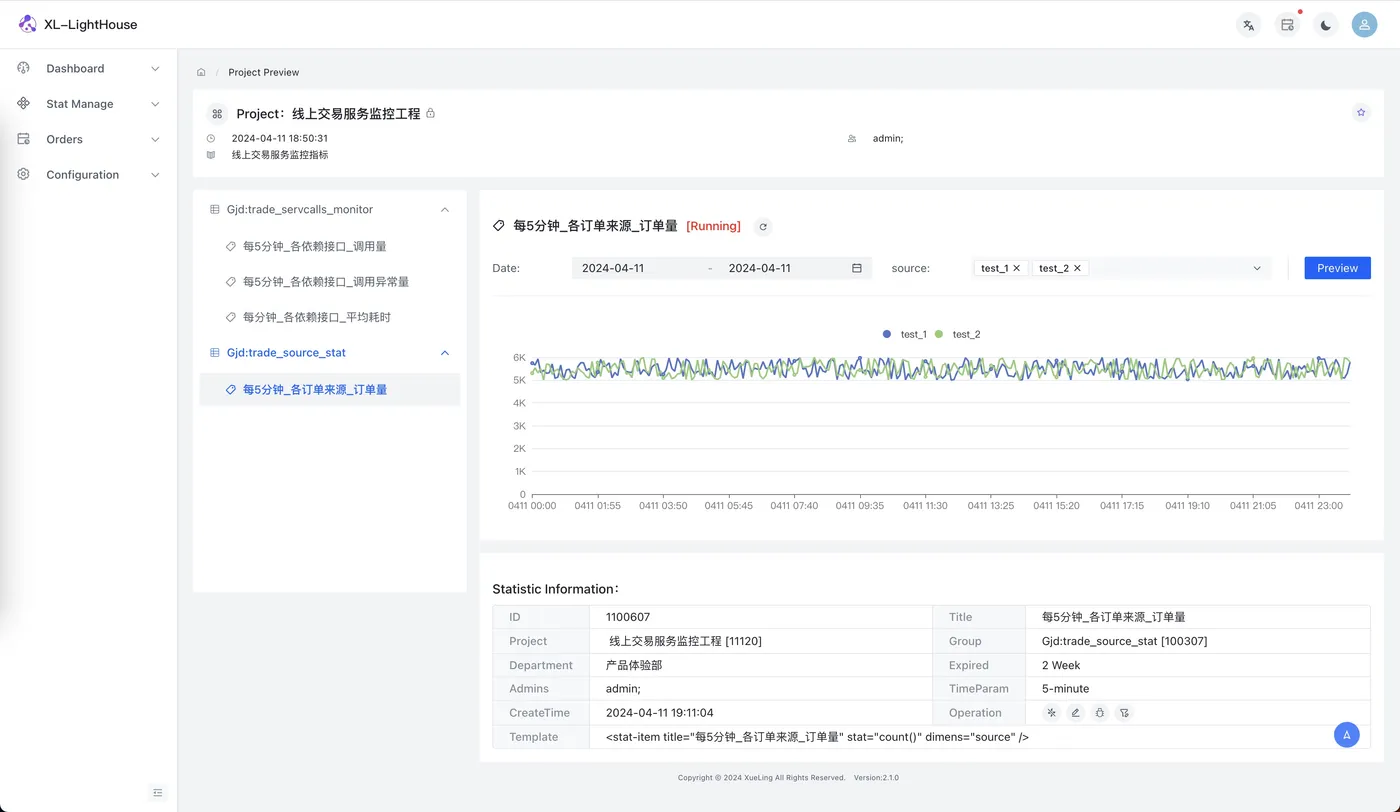Click the start date field 2024-04-11
The width and height of the screenshot is (1400, 812).
[613, 268]
